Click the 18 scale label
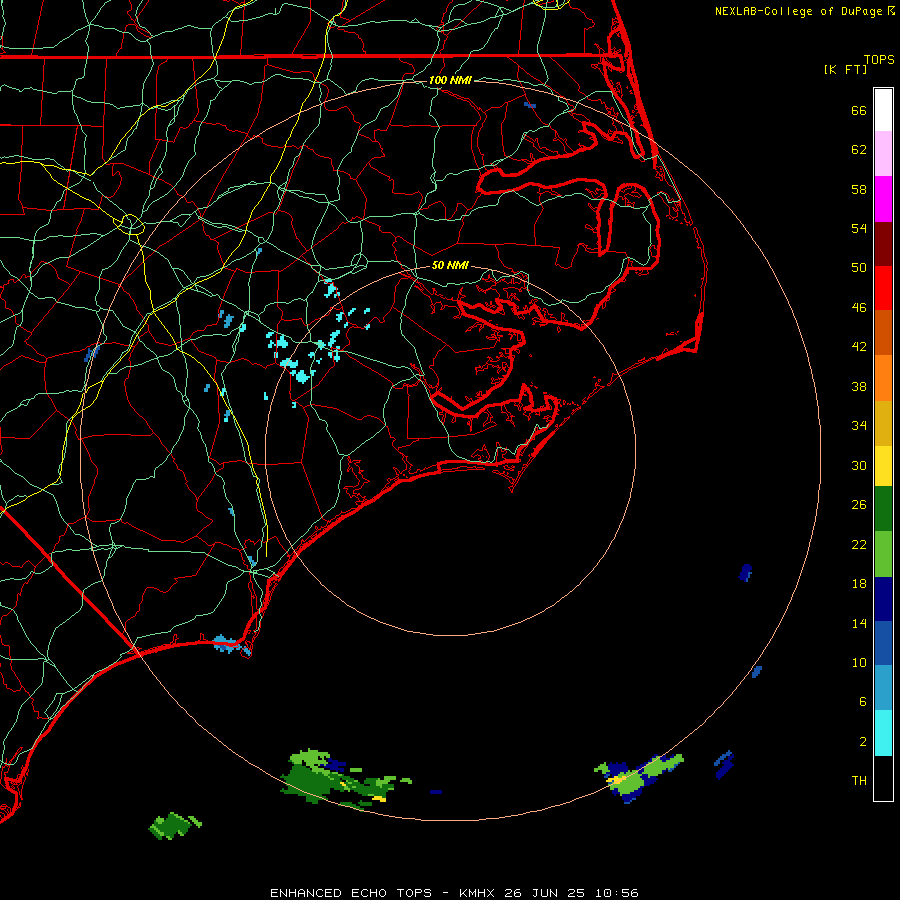The image size is (900, 900). click(x=859, y=584)
